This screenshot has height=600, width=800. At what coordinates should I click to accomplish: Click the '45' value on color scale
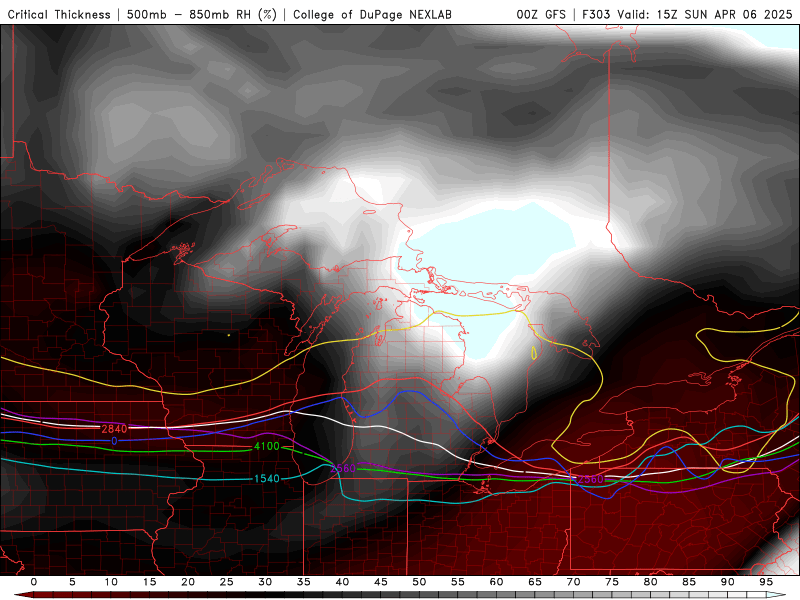click(x=381, y=582)
